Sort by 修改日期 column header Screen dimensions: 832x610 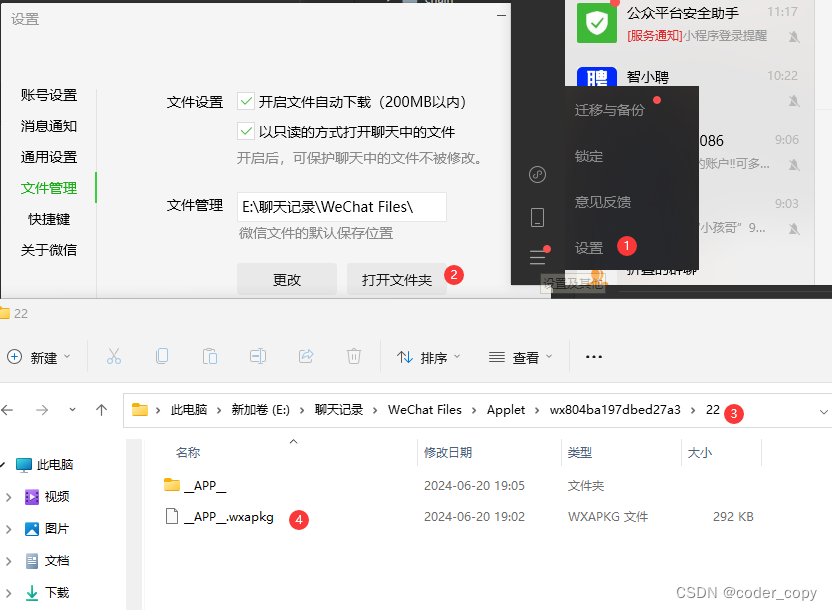(448, 452)
